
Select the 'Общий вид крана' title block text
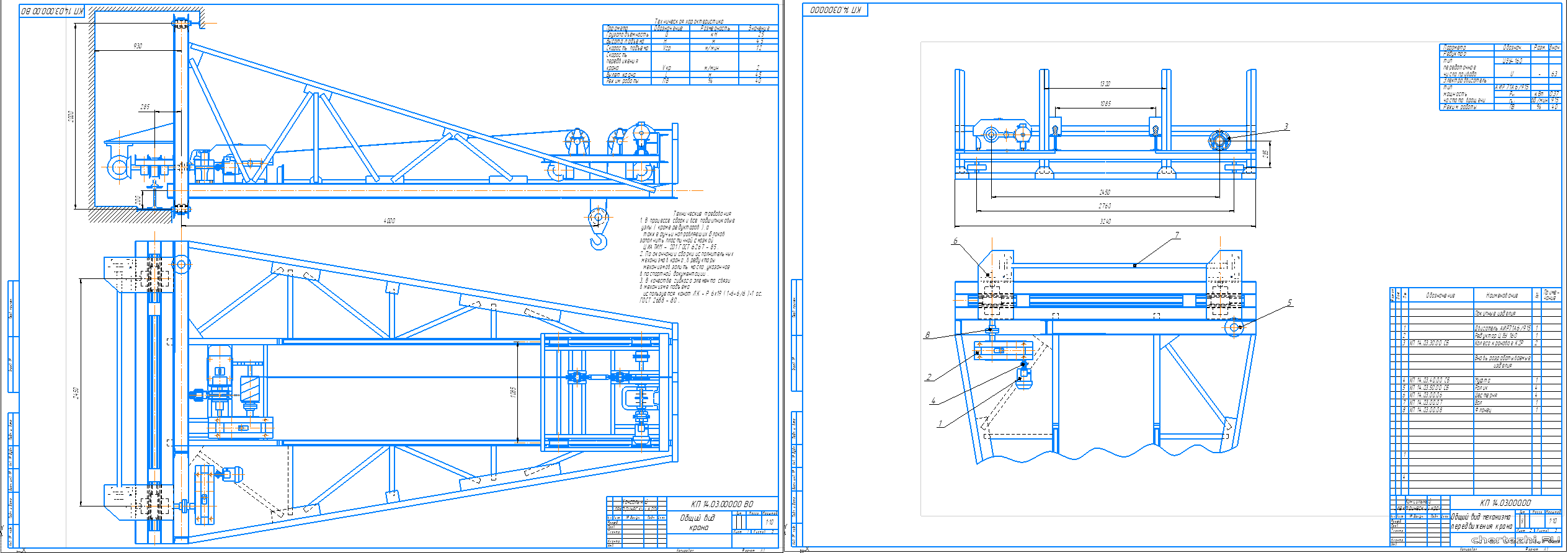pos(698,523)
